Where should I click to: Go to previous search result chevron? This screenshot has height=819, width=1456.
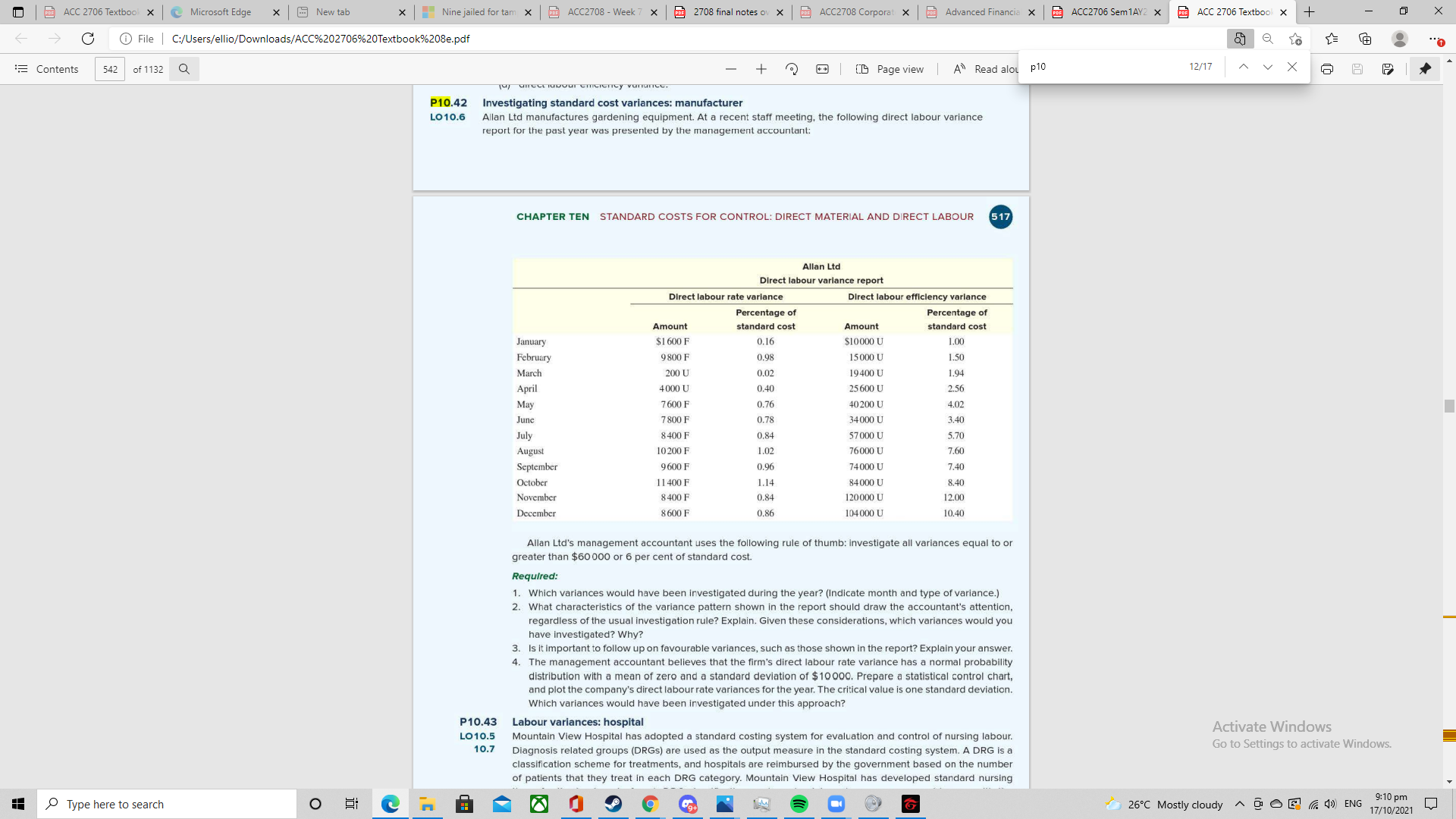[1243, 67]
